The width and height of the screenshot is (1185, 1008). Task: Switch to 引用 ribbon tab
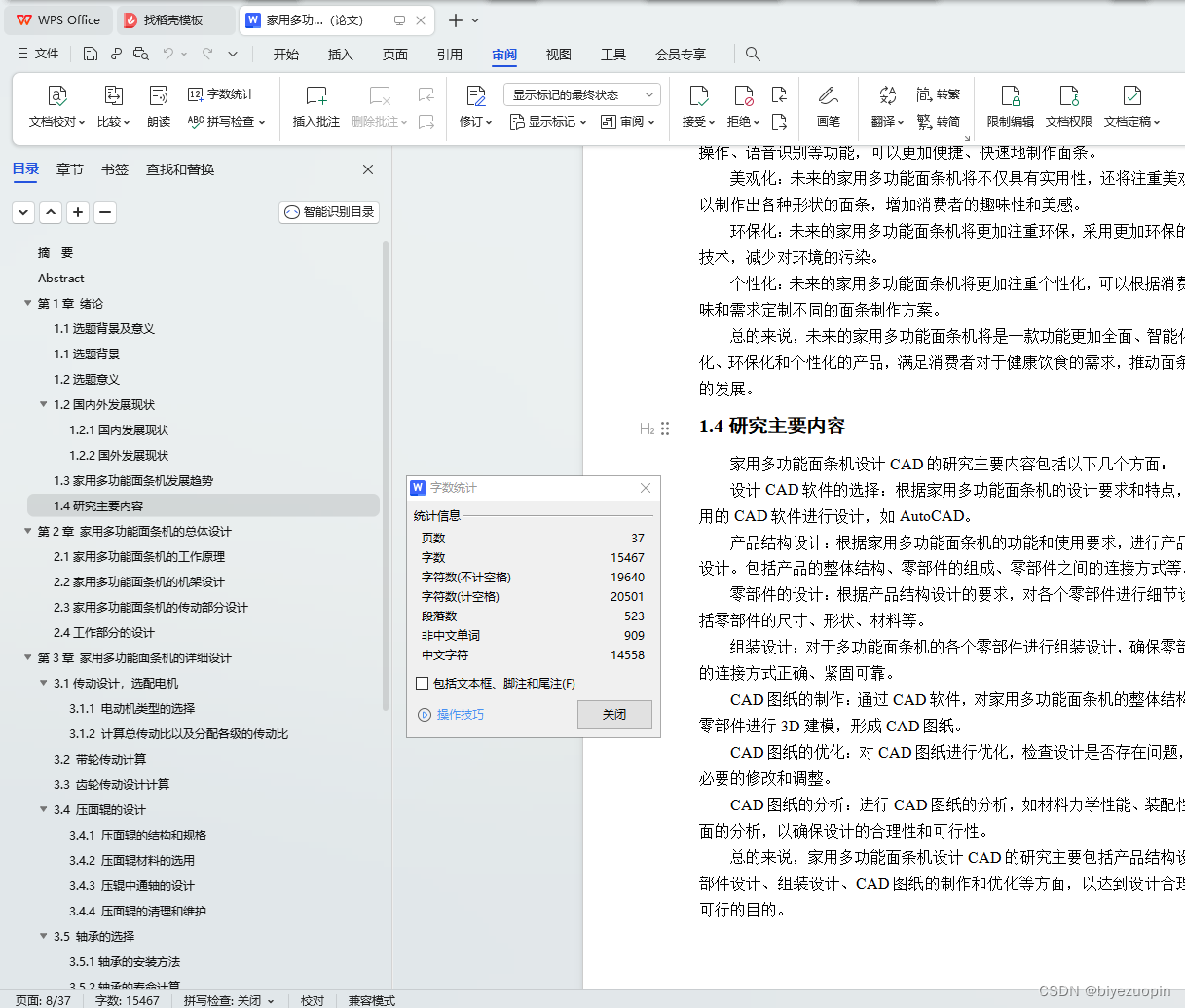450,55
